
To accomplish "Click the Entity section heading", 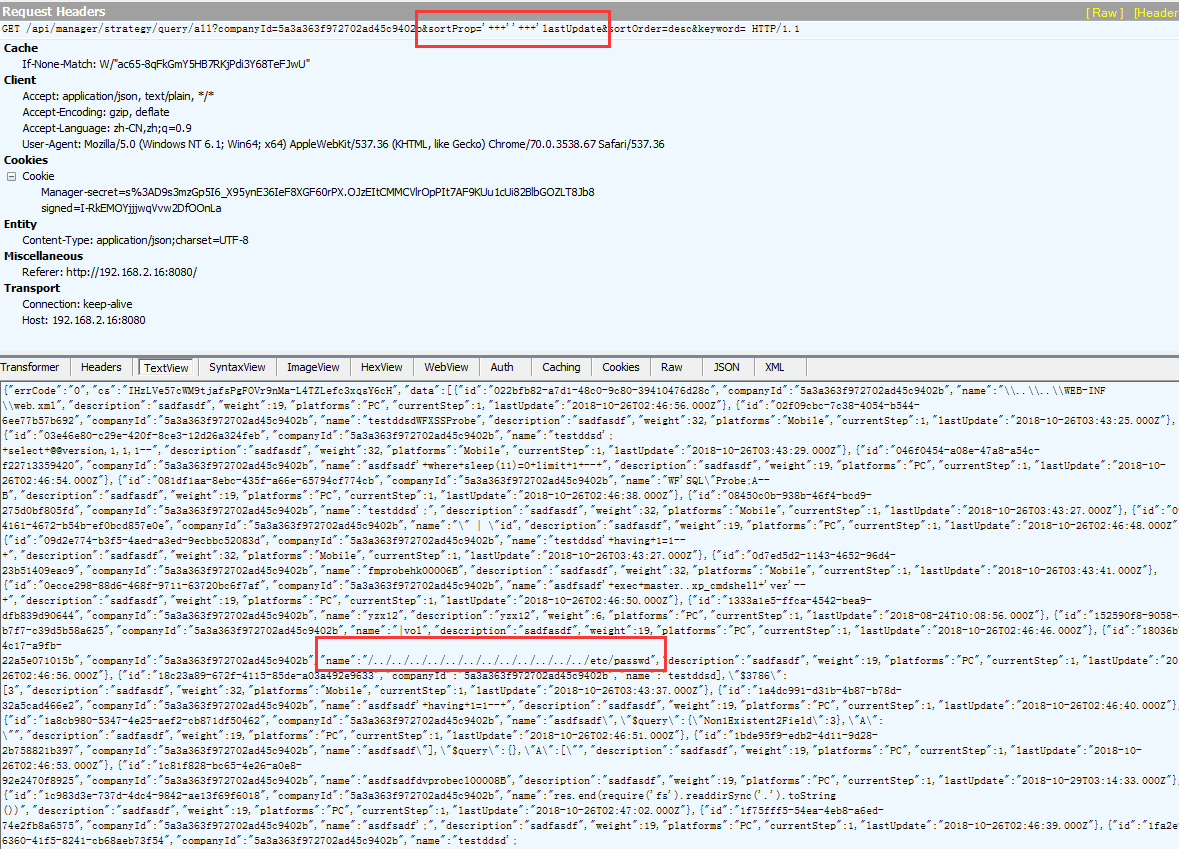I will [20, 224].
